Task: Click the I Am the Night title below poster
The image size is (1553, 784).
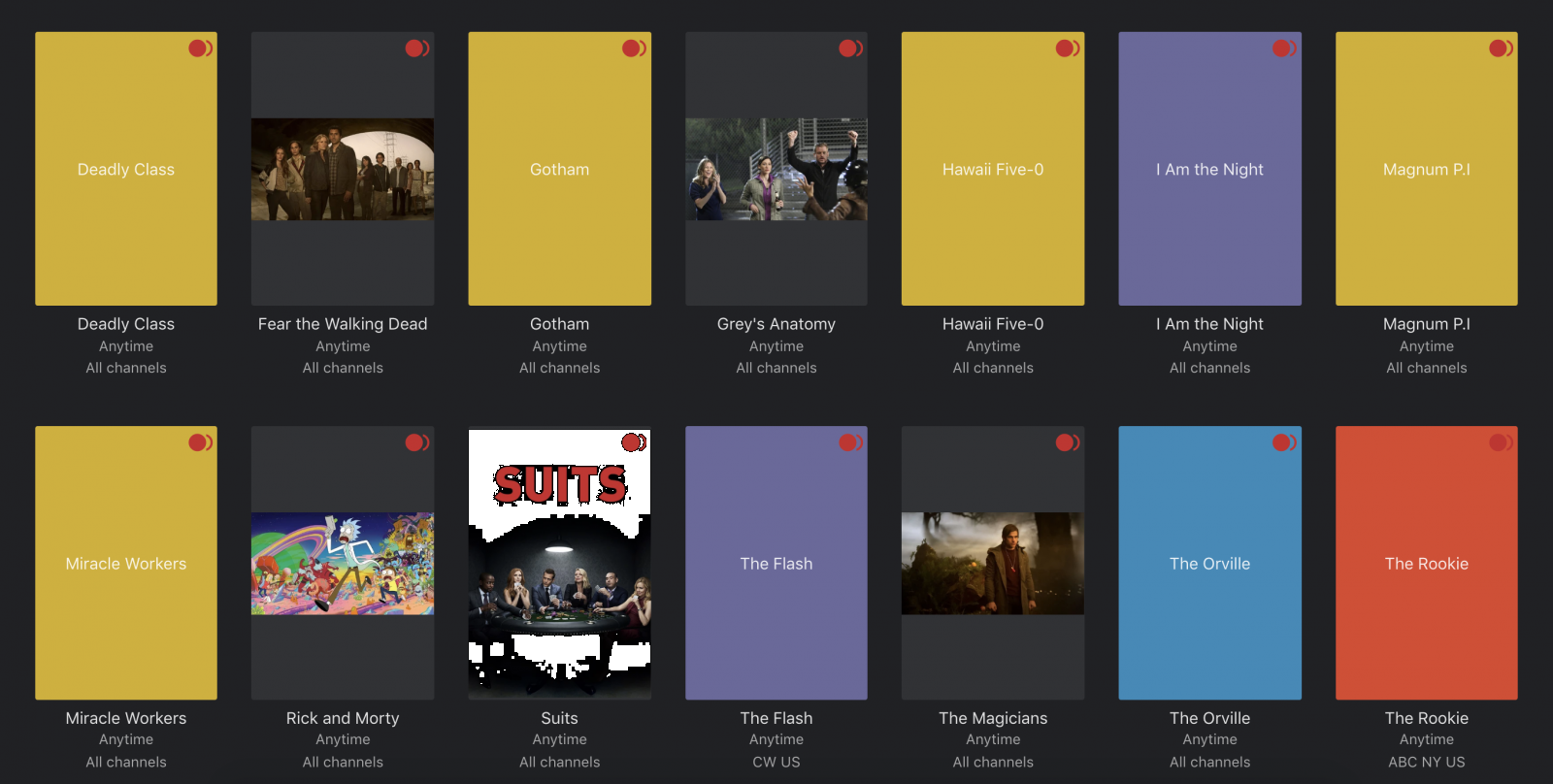Action: pyautogui.click(x=1210, y=324)
